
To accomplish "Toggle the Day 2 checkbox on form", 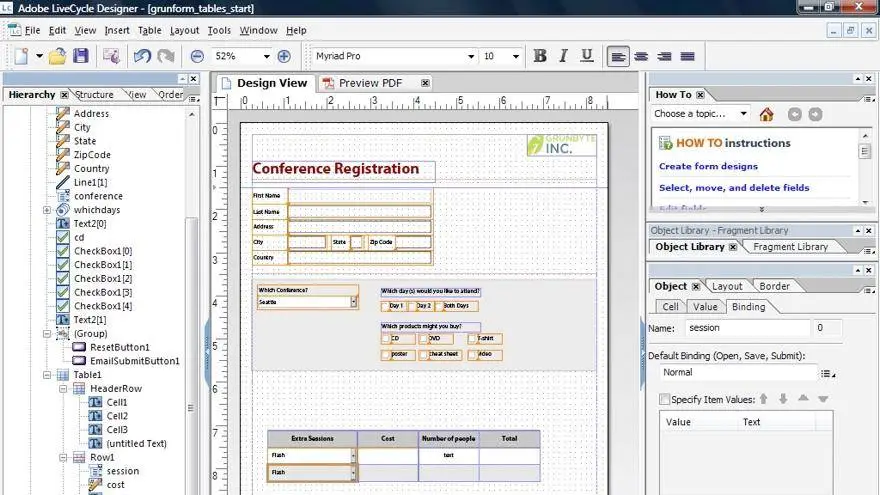I will [x=412, y=306].
